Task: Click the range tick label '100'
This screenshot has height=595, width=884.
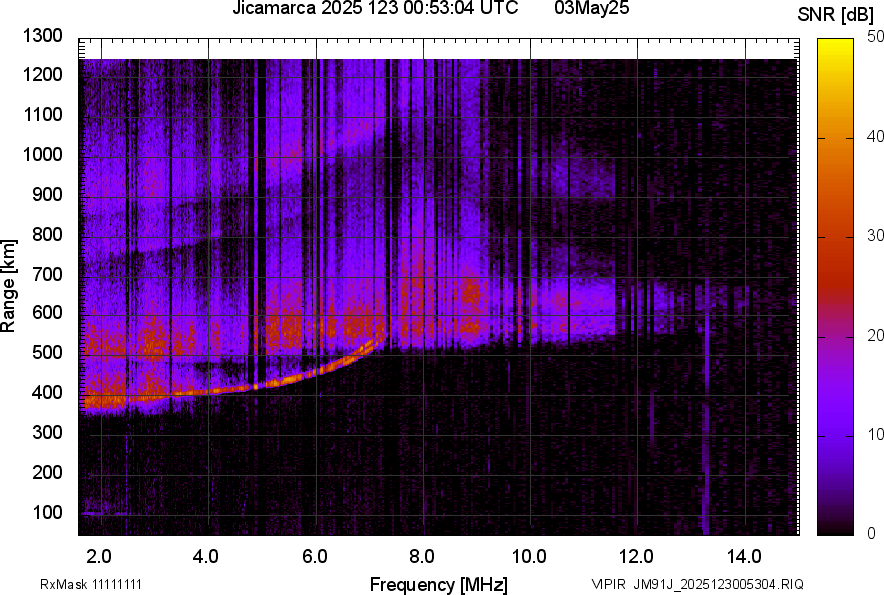Action: coord(47,512)
